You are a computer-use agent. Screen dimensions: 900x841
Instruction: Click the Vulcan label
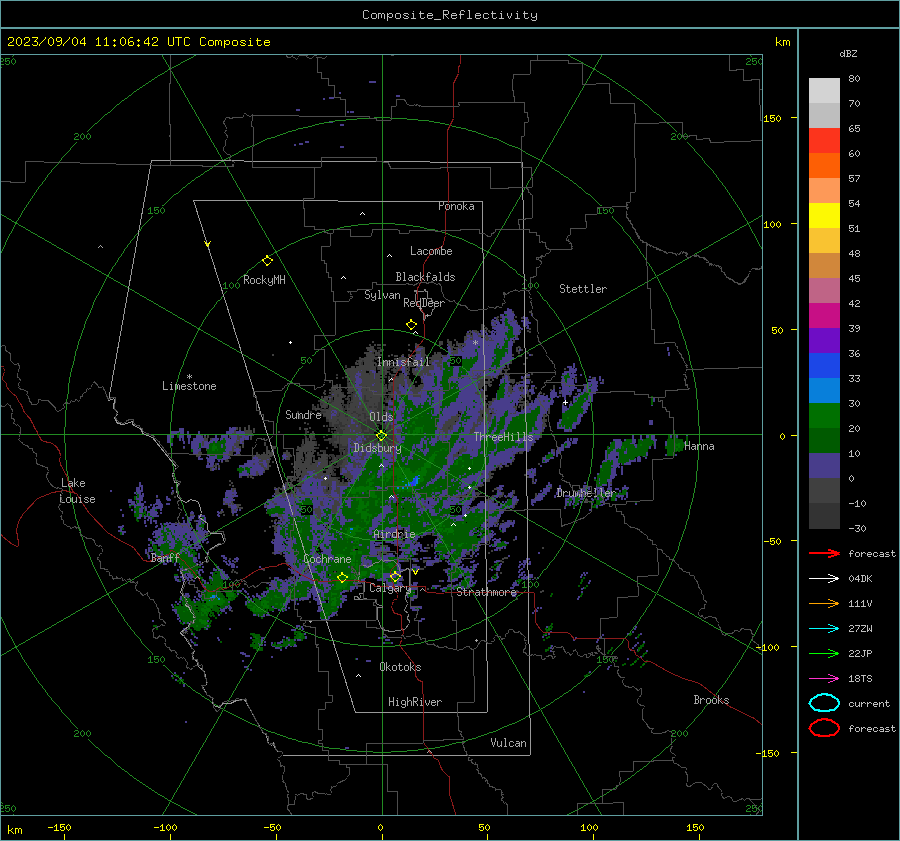[x=509, y=743]
